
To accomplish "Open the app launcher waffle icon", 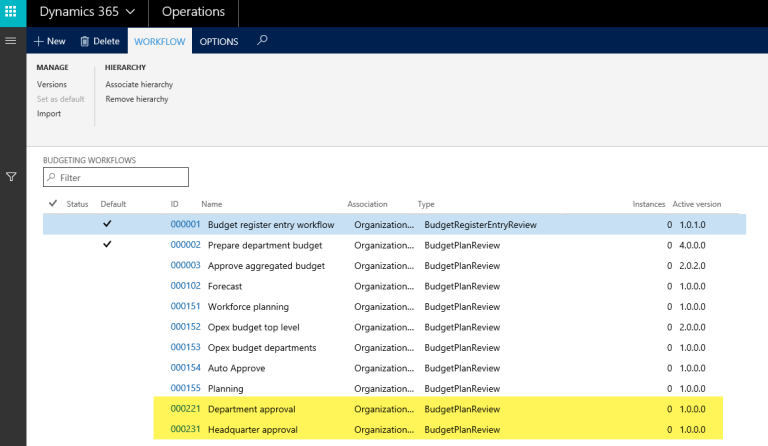I will tap(12, 12).
